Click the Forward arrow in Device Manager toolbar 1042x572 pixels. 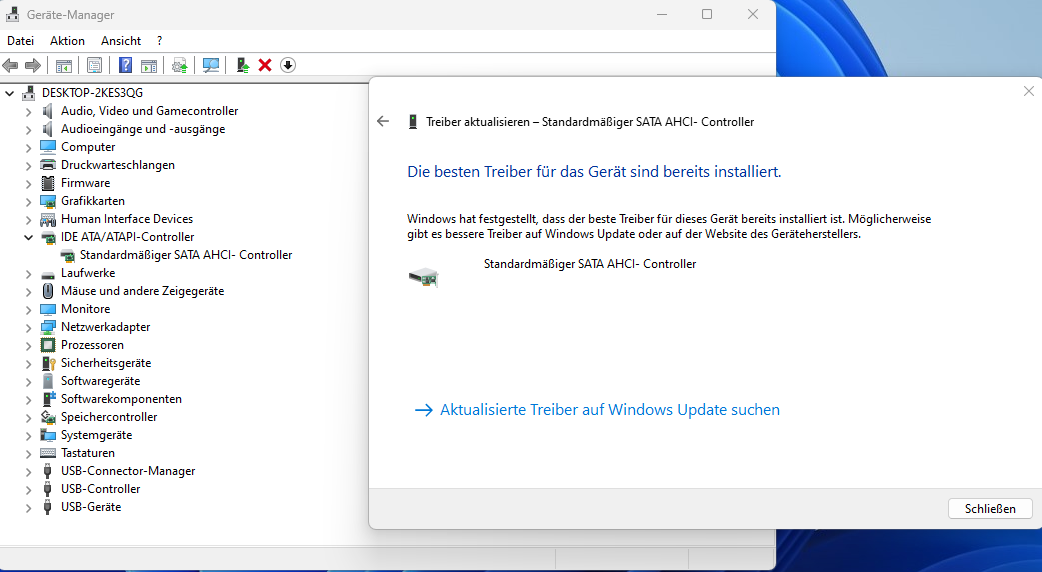(33, 65)
